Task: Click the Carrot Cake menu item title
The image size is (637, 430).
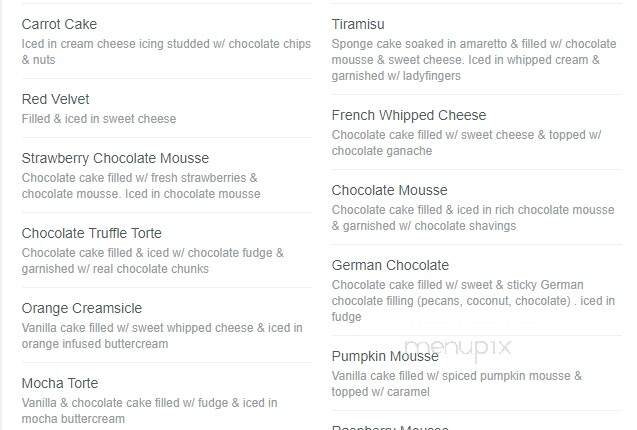Action: point(59,24)
